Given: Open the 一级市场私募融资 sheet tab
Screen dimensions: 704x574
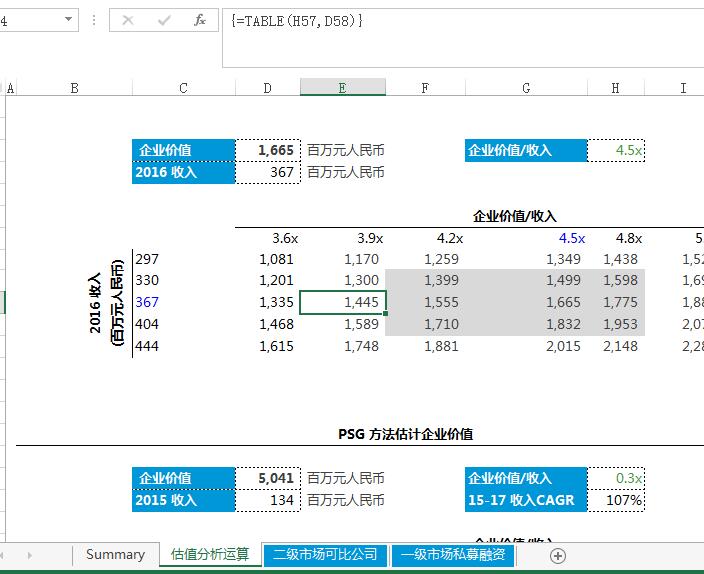Looking at the screenshot, I should (x=453, y=555).
